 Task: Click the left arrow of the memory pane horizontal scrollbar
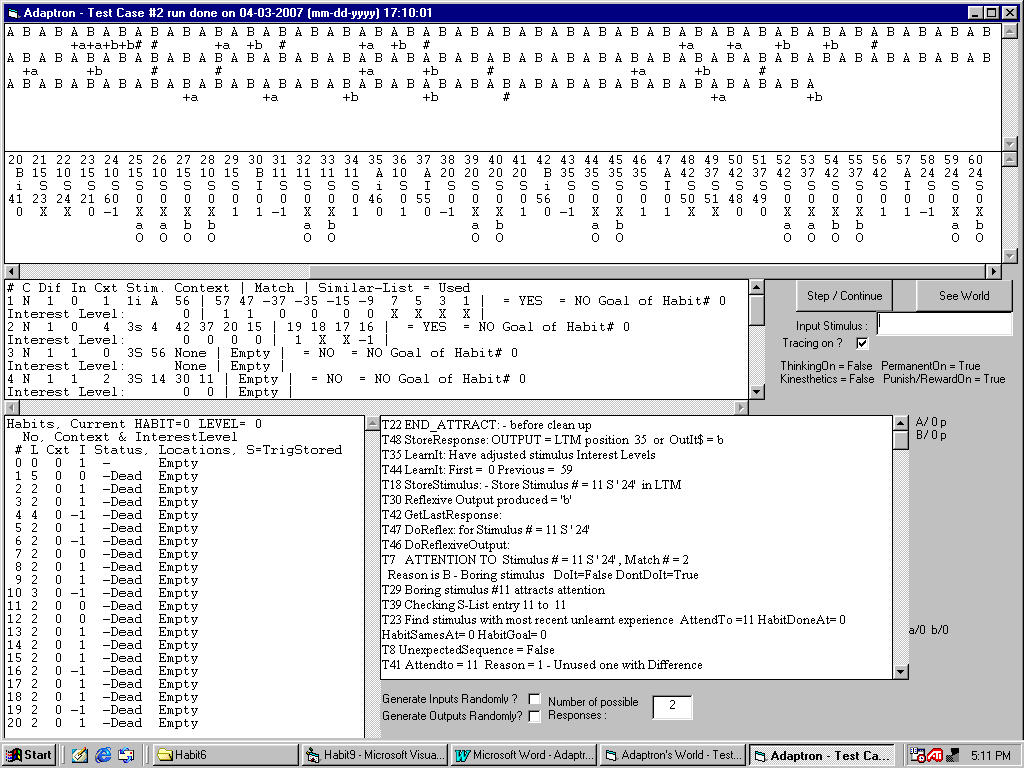click(12, 271)
